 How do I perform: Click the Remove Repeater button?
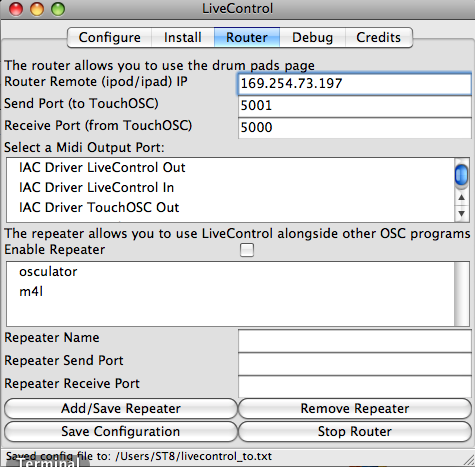355,409
